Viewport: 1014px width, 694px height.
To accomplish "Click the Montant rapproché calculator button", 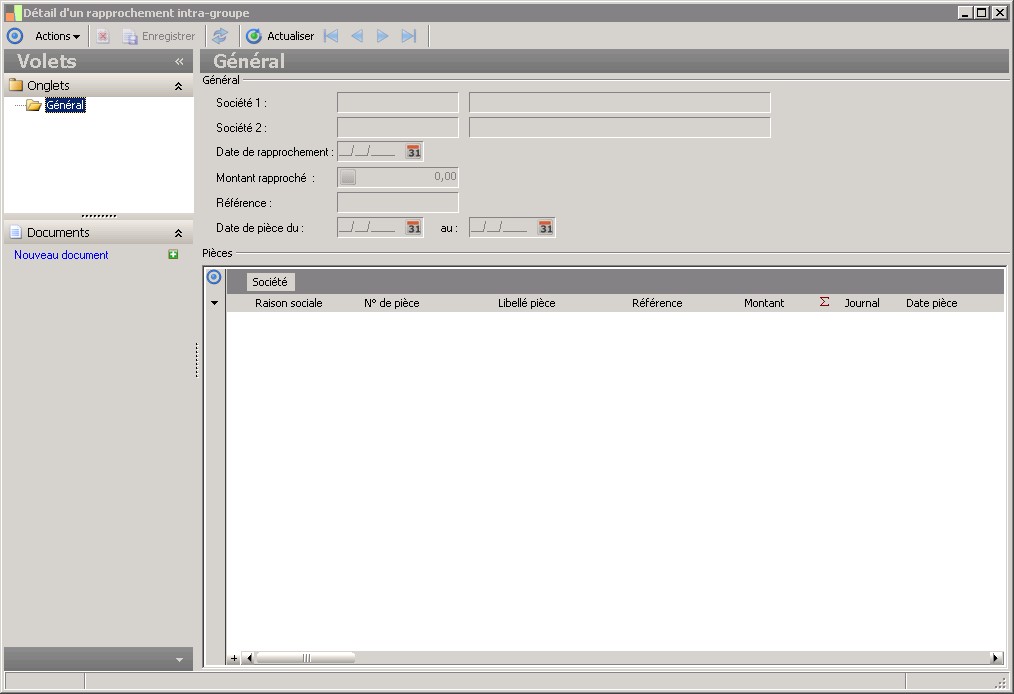I will (x=348, y=177).
